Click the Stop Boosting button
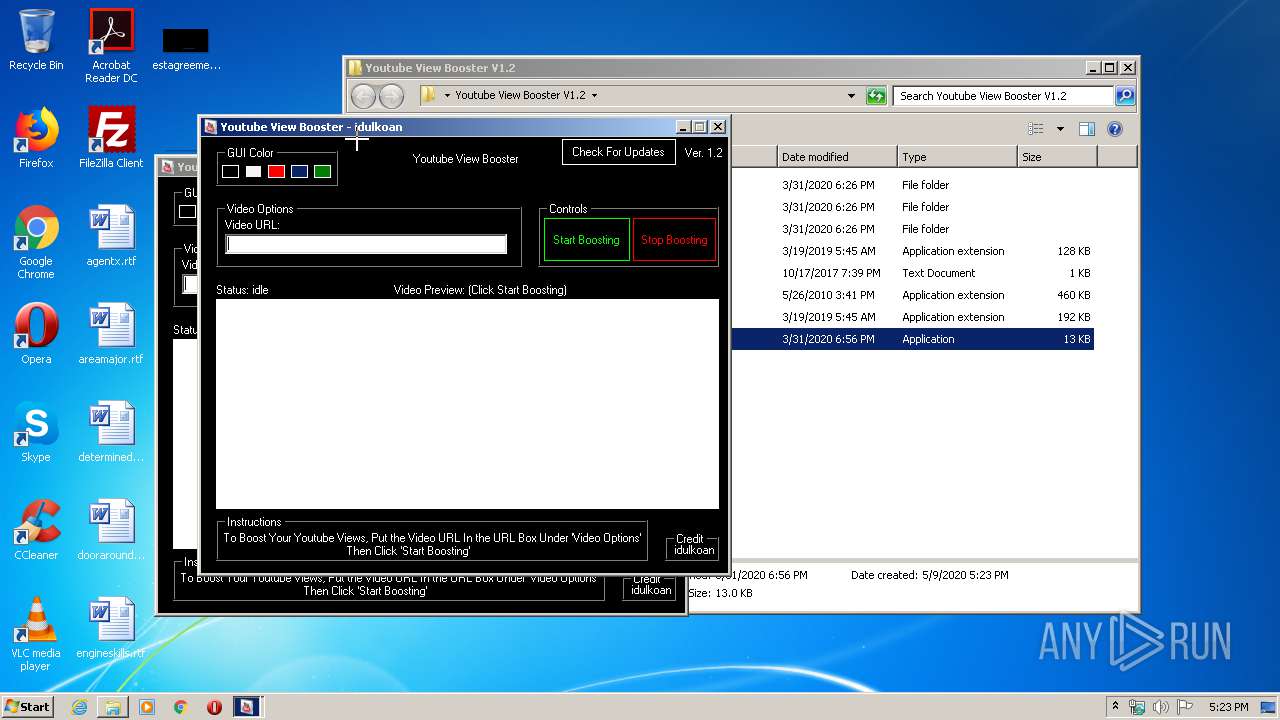The width and height of the screenshot is (1280, 720). [x=674, y=240]
